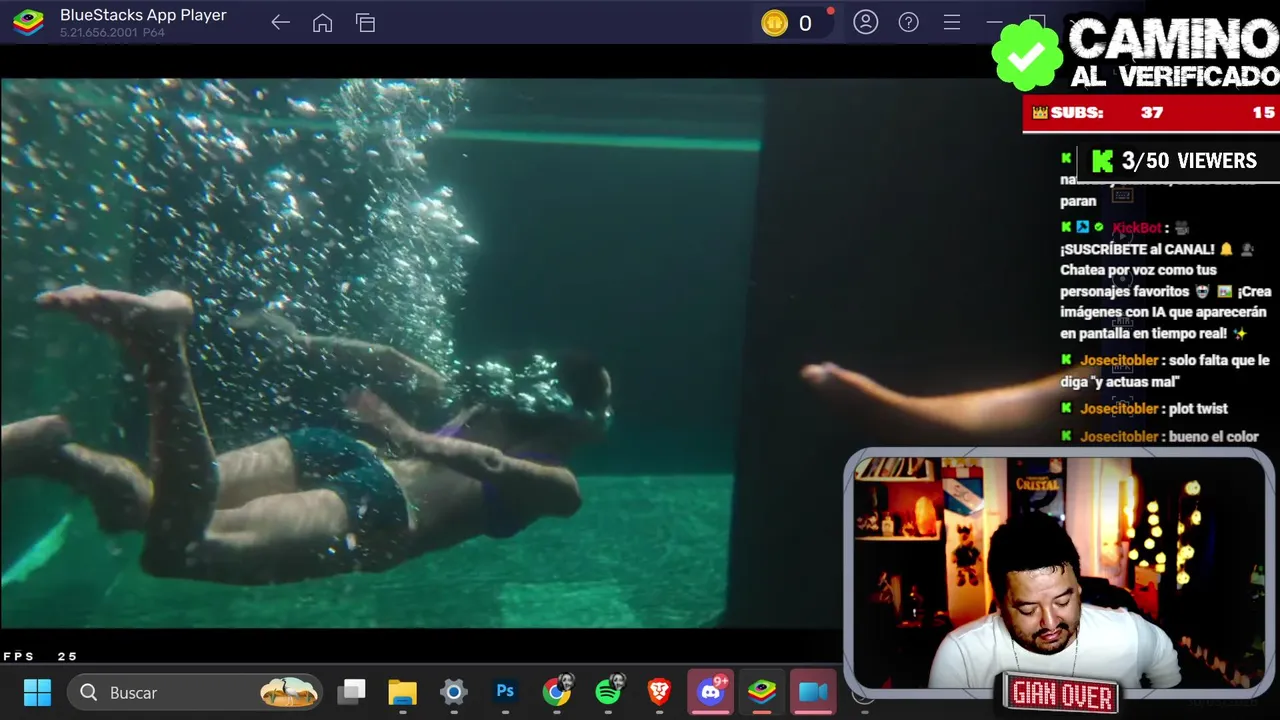Screen dimensions: 1280x720
Task: Click the bird illustration in search box
Action: click(x=289, y=692)
